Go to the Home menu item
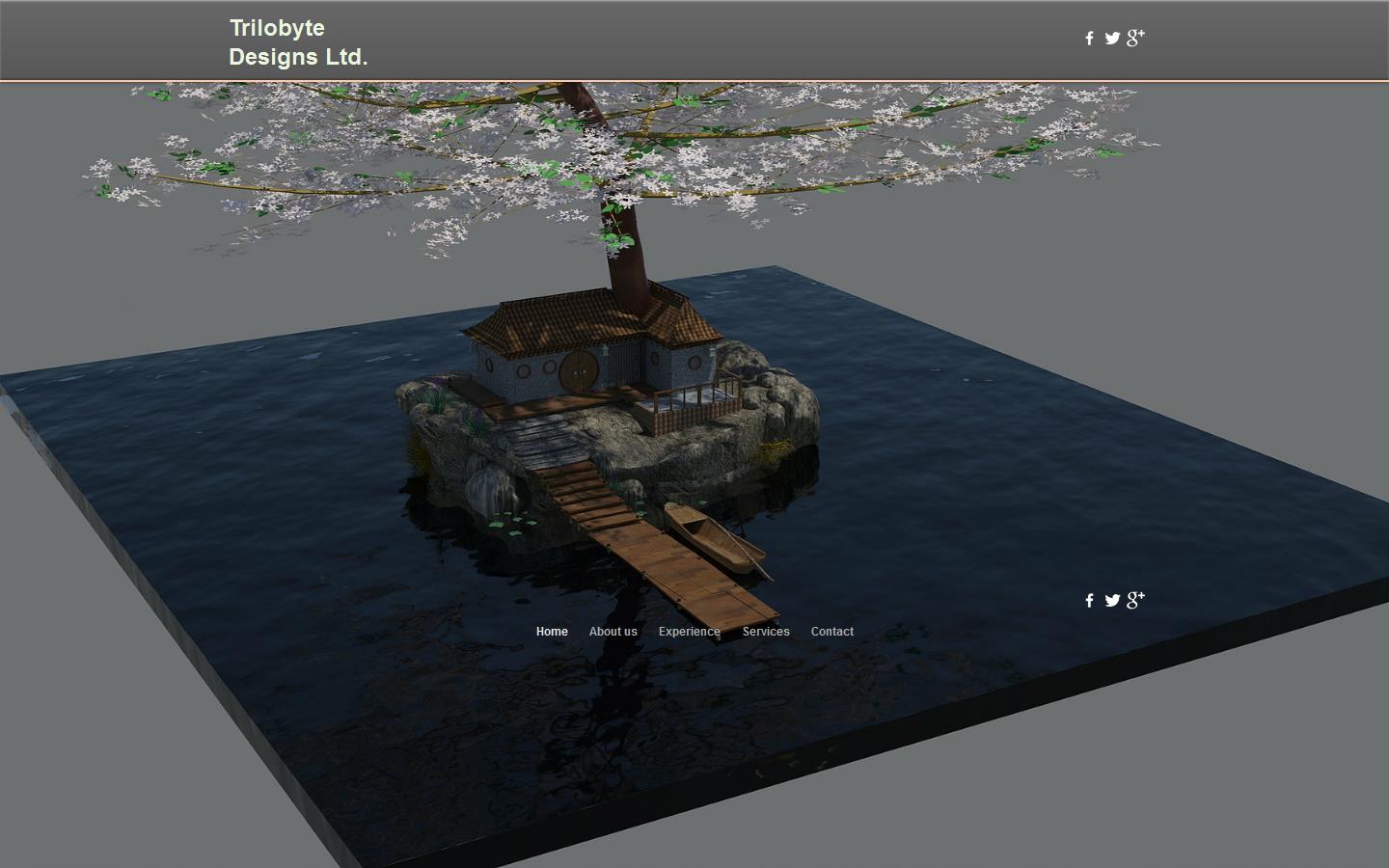 [552, 632]
